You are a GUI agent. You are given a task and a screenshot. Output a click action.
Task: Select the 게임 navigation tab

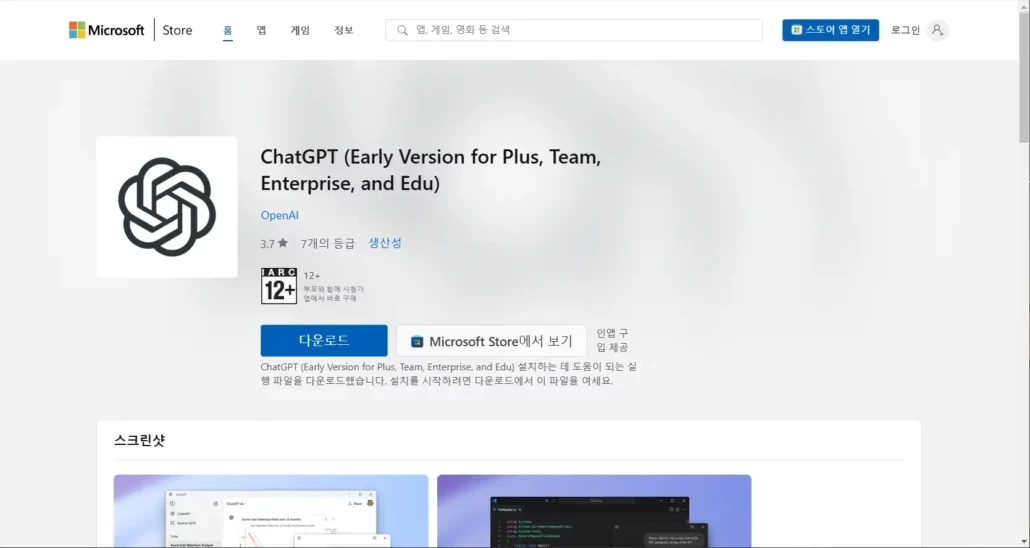pos(300,30)
